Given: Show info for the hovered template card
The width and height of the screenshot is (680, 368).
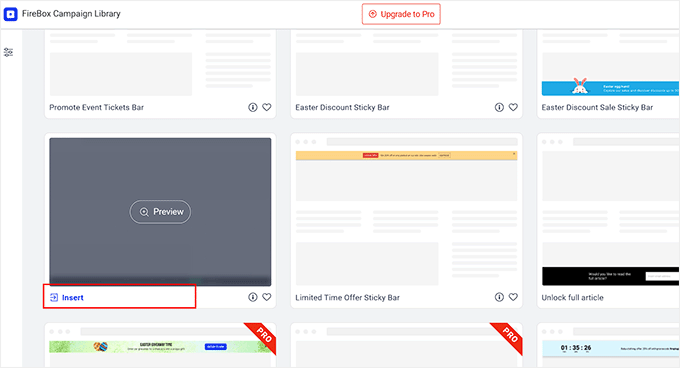Looking at the screenshot, I should [253, 297].
